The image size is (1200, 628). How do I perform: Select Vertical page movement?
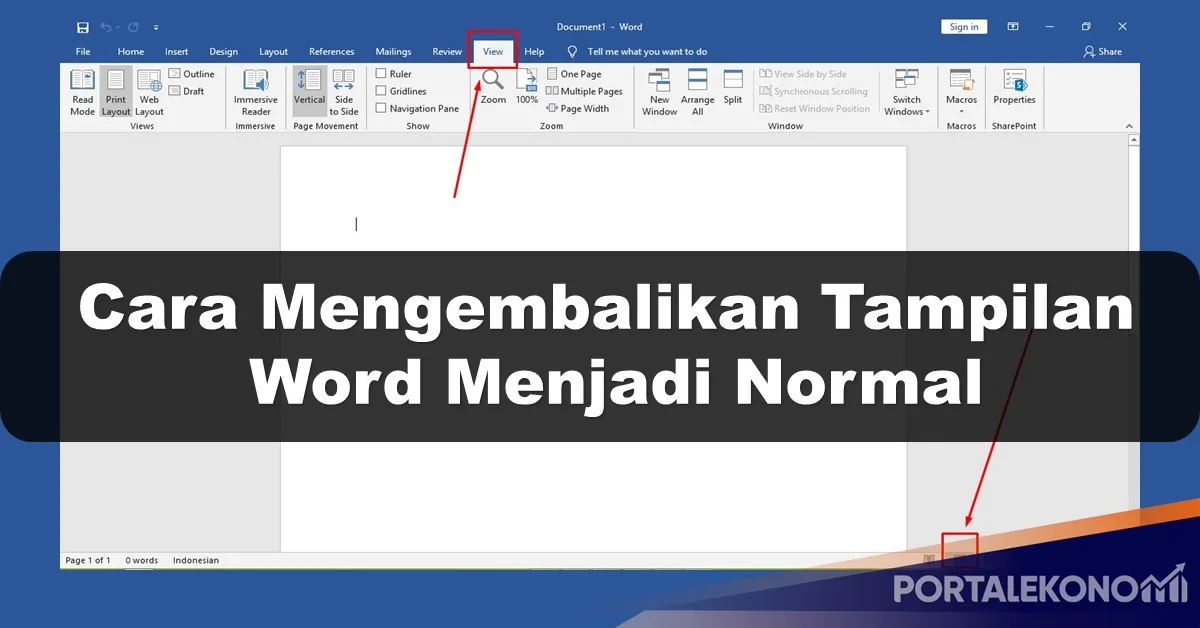[309, 92]
